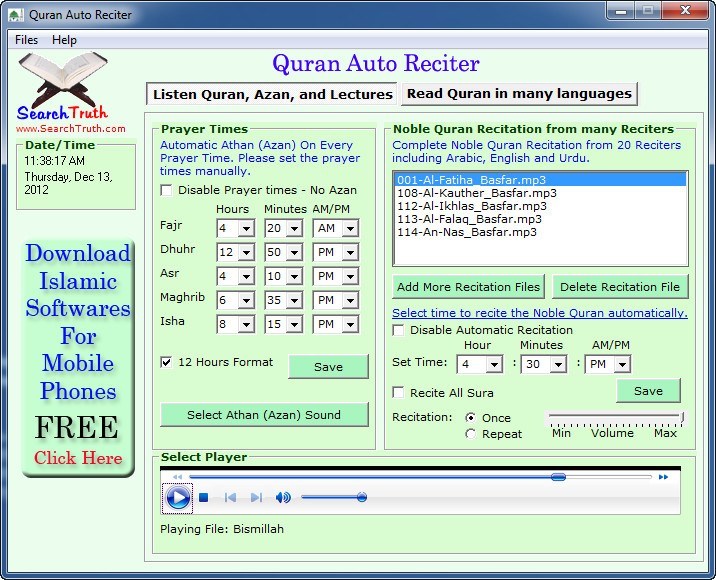Open the Set Time minutes dropdown
This screenshot has width=716, height=580.
tap(558, 364)
